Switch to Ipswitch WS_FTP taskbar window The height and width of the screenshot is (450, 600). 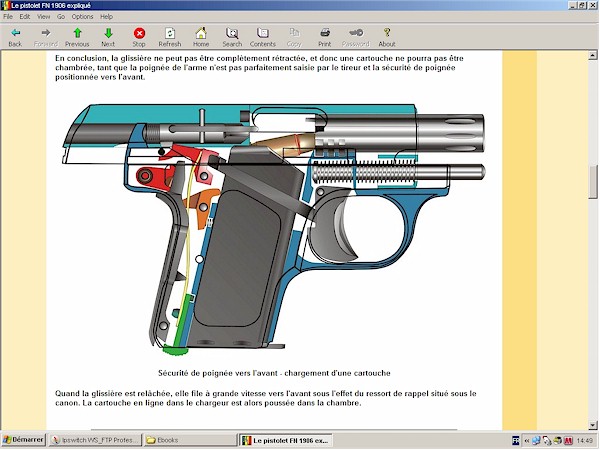(95, 440)
